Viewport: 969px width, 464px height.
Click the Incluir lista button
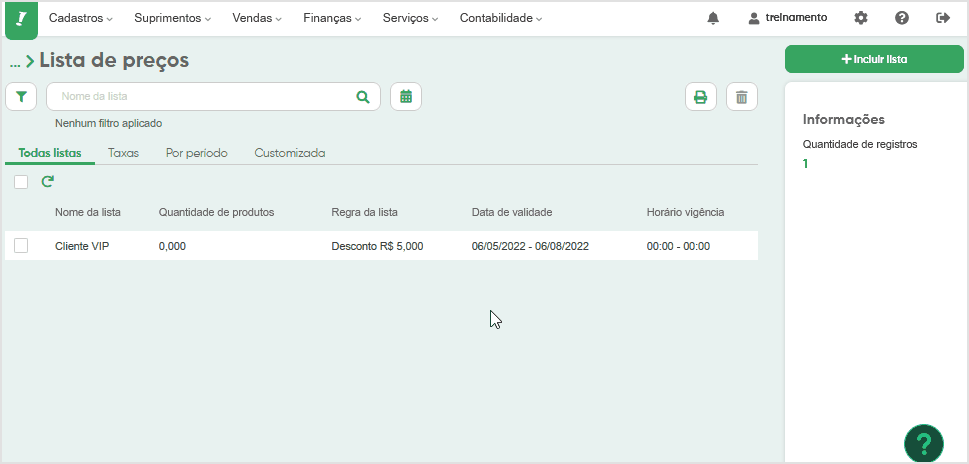pos(874,59)
